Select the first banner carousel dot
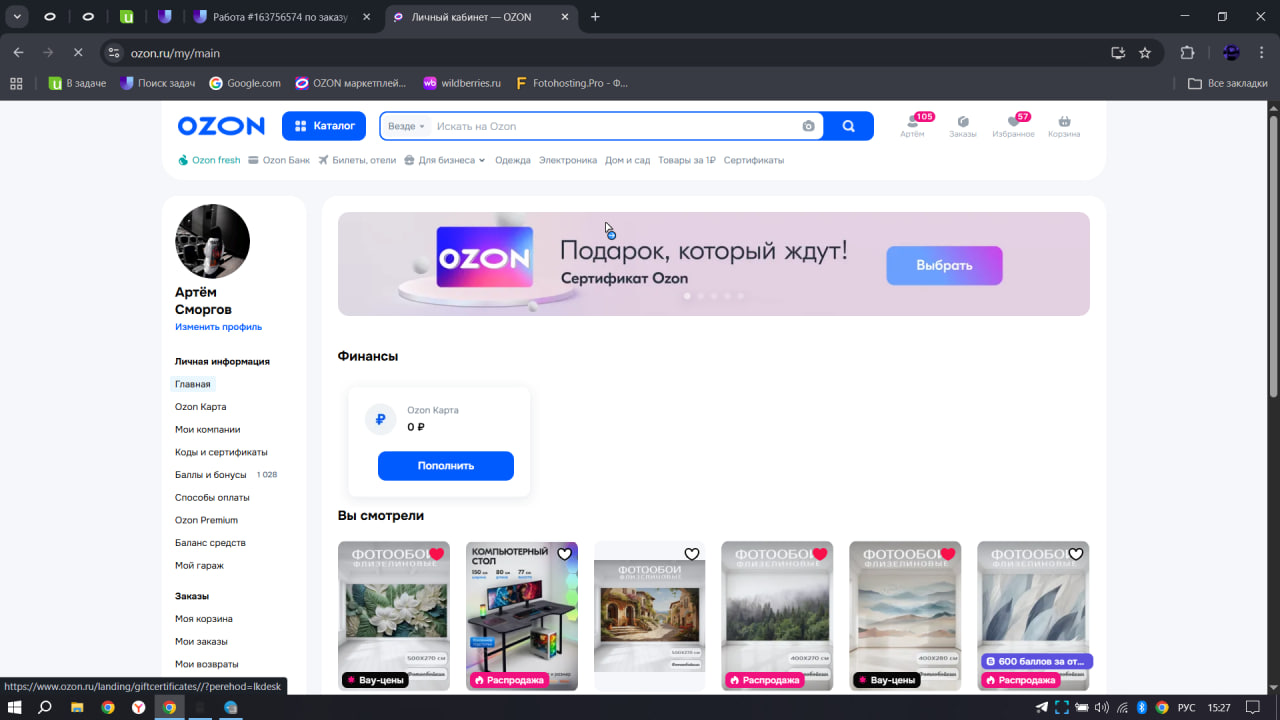 click(687, 296)
